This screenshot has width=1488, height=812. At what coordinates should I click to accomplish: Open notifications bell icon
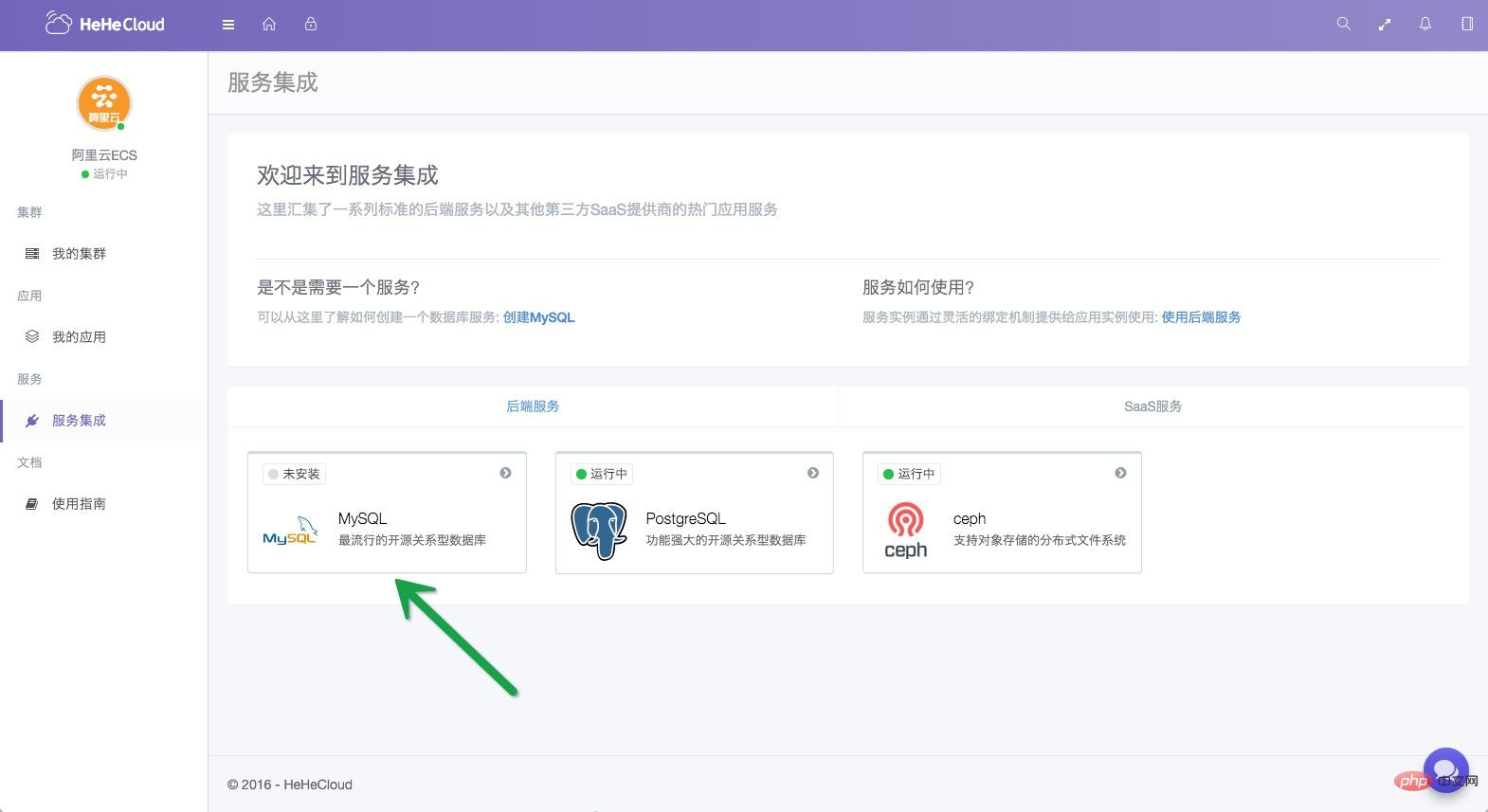click(1425, 25)
